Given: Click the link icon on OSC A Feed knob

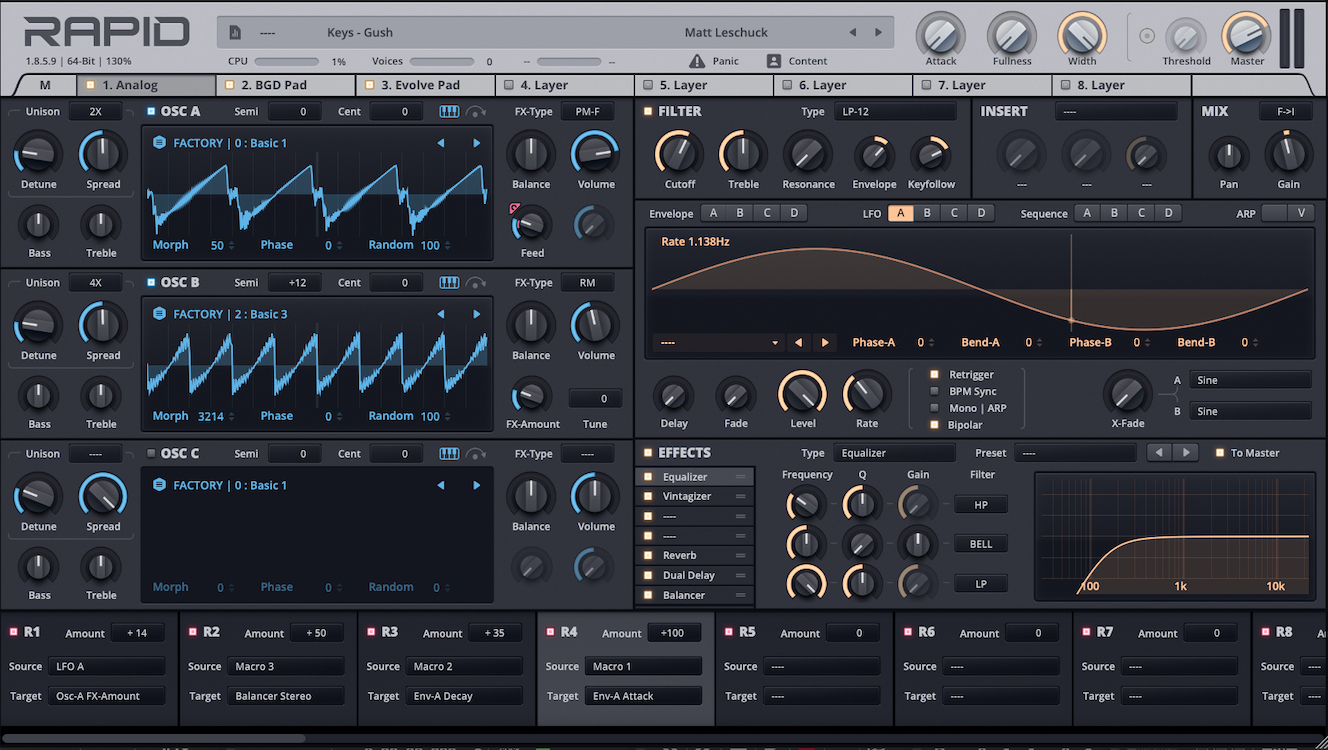Looking at the screenshot, I should click(515, 209).
